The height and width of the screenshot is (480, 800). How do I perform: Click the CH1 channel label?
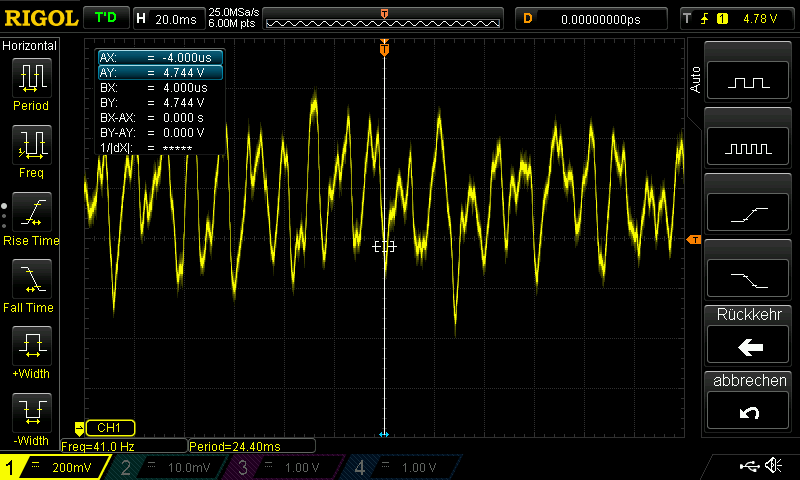coord(109,427)
